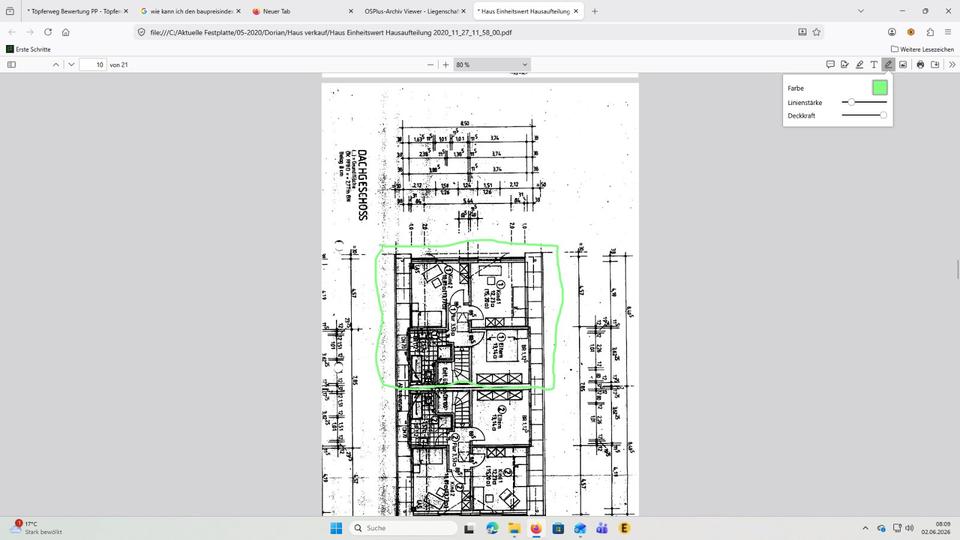Open the Weitere Lesezeichen folder
The height and width of the screenshot is (540, 960).
922,49
